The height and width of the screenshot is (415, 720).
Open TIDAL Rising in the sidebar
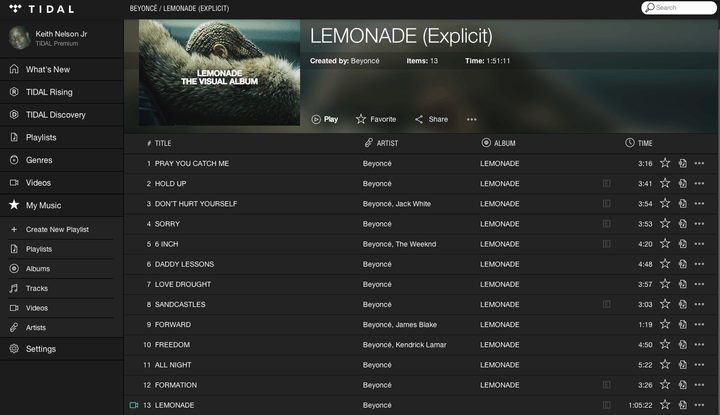point(62,92)
